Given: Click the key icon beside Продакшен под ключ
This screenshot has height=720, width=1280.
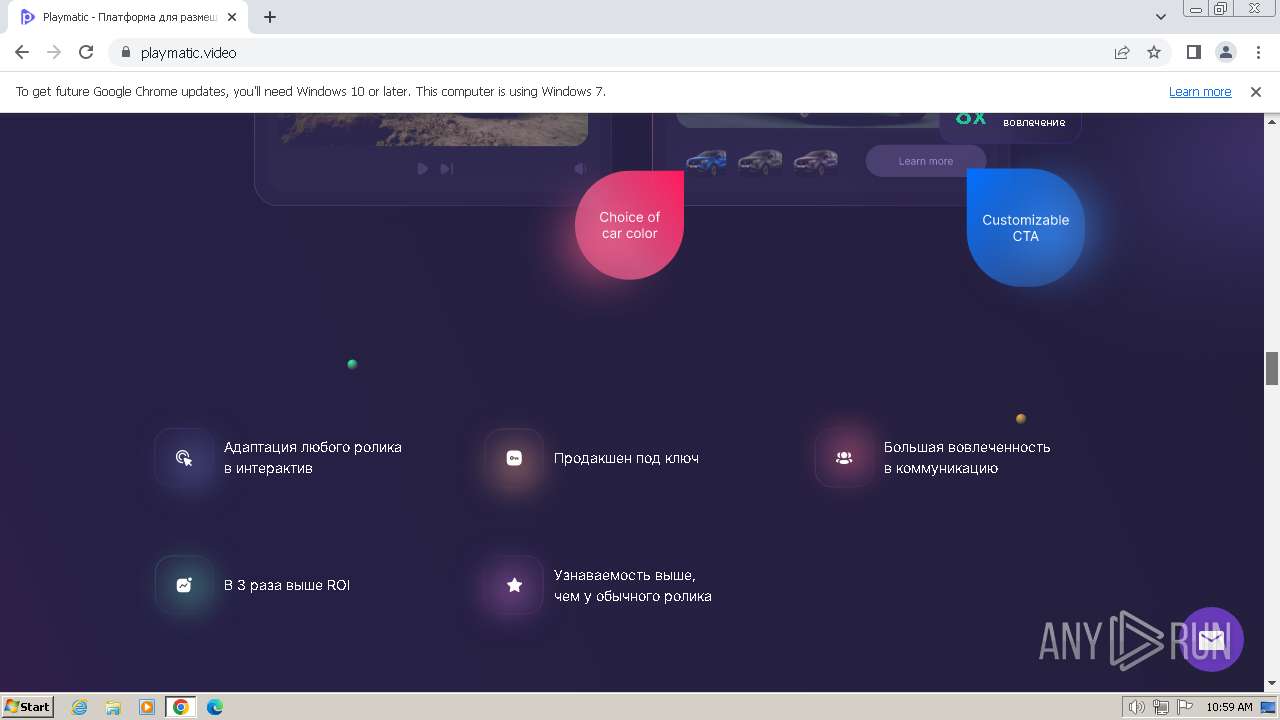Looking at the screenshot, I should click(x=514, y=458).
